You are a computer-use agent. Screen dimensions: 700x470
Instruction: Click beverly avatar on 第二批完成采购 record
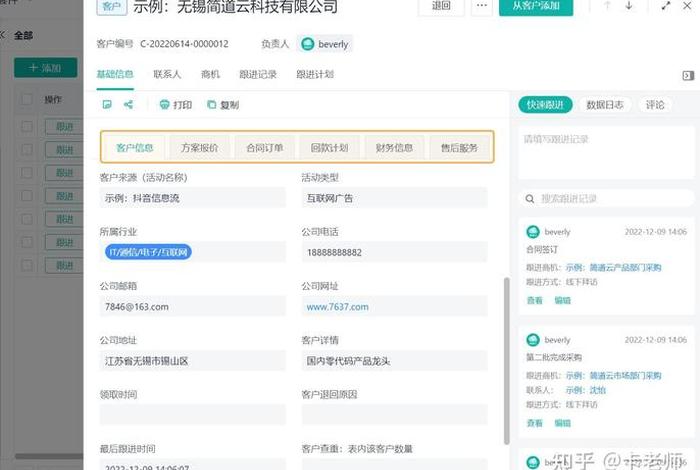coord(533,340)
